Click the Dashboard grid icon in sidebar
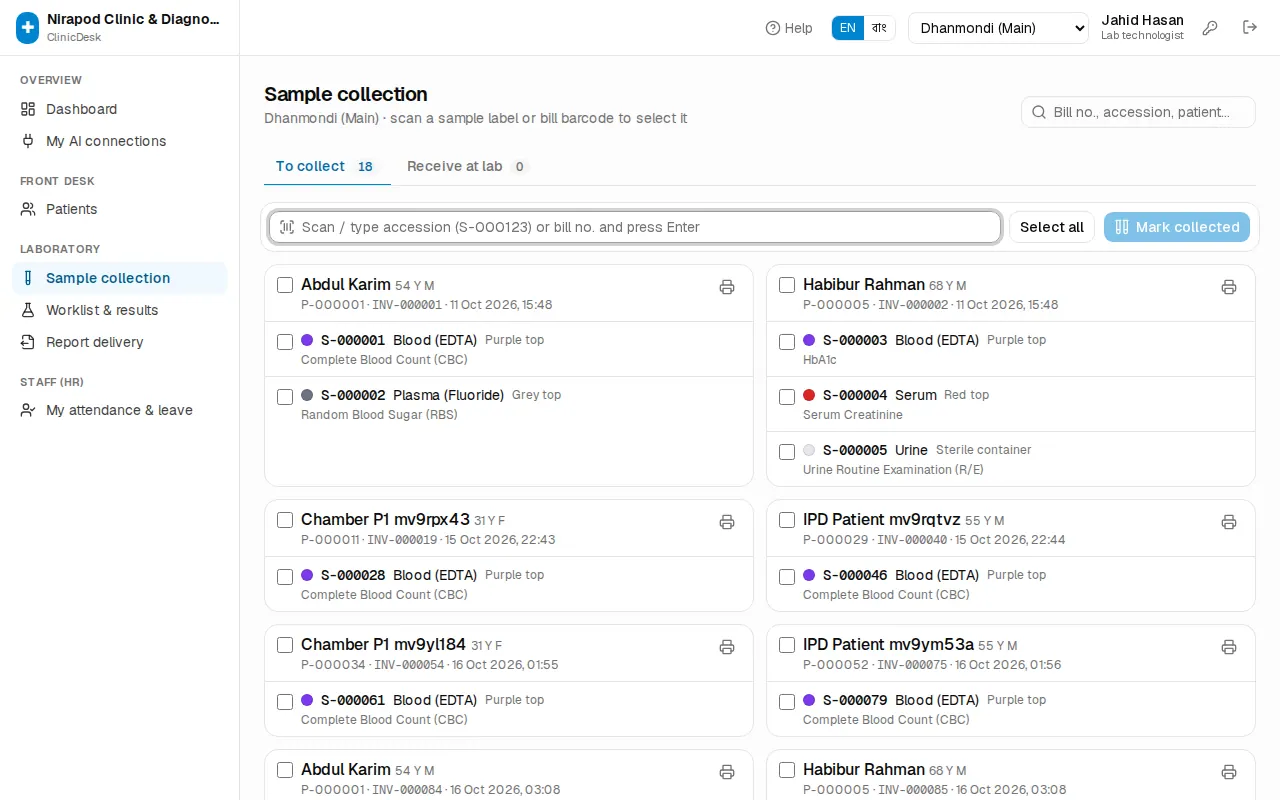1280x800 pixels. point(28,109)
